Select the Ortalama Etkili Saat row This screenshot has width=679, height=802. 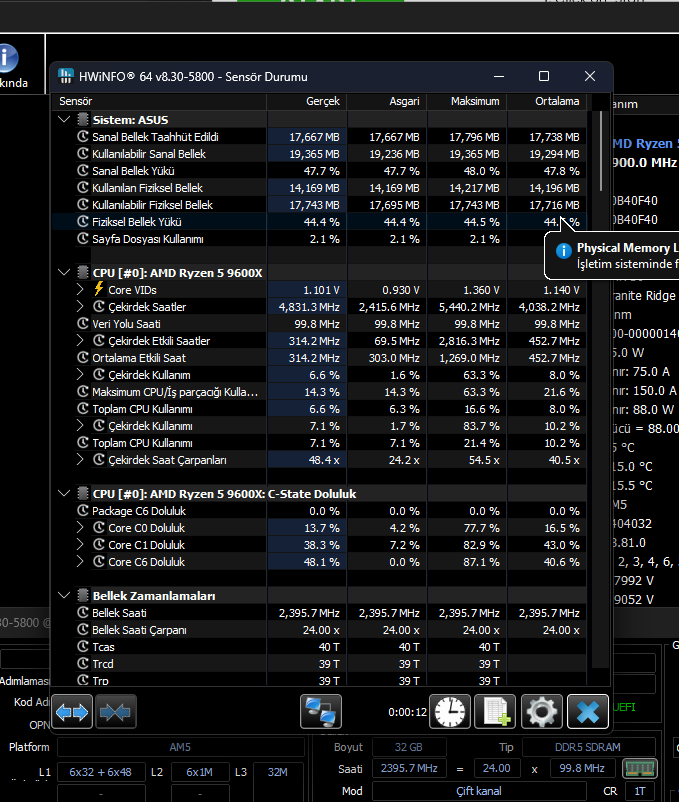click(320, 358)
